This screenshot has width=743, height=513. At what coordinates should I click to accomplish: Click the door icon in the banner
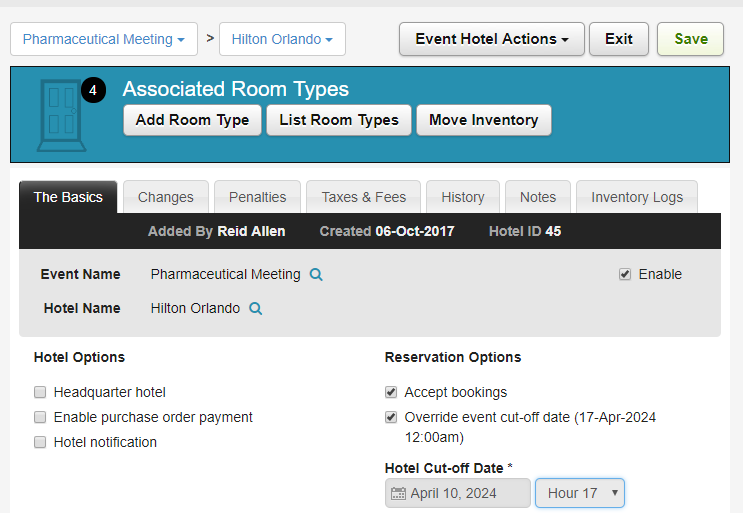tap(61, 113)
